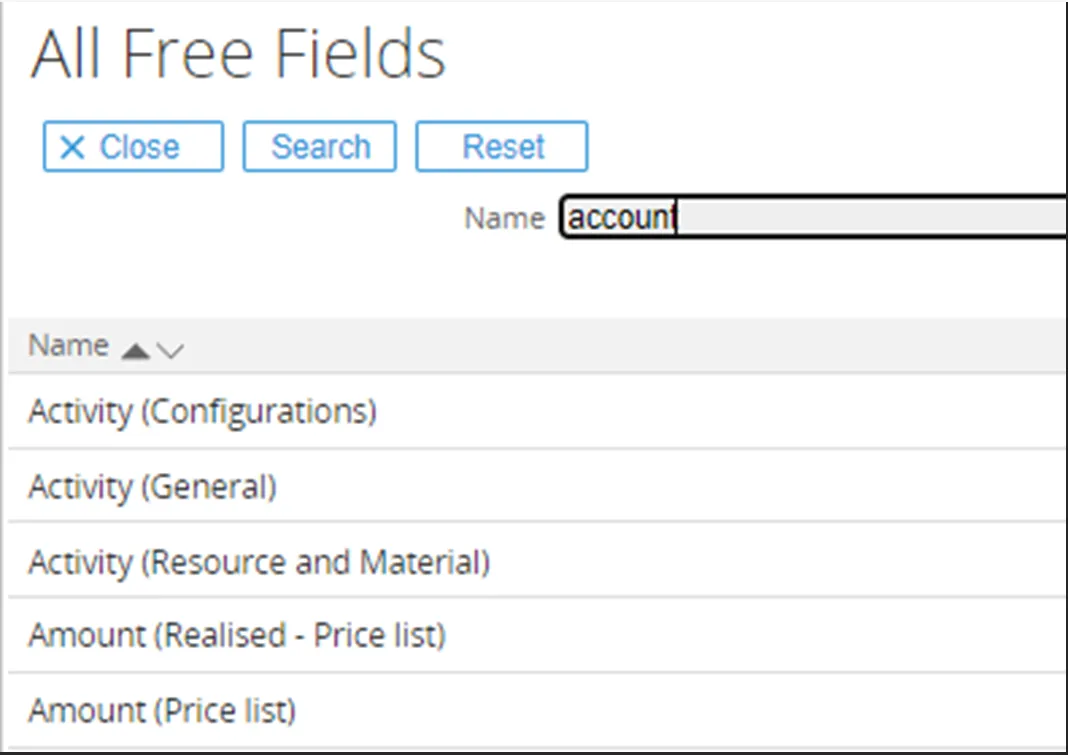The height and width of the screenshot is (755, 1068).
Task: Run the query with the Search button
Action: click(320, 147)
